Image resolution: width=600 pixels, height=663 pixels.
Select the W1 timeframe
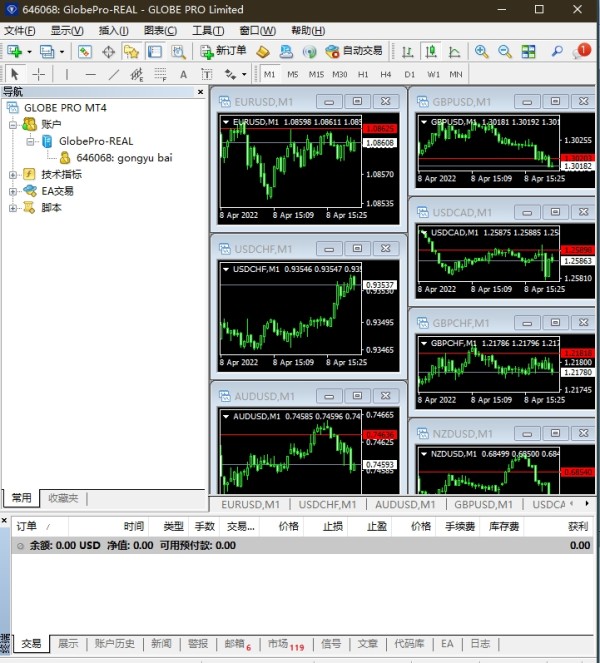click(433, 74)
